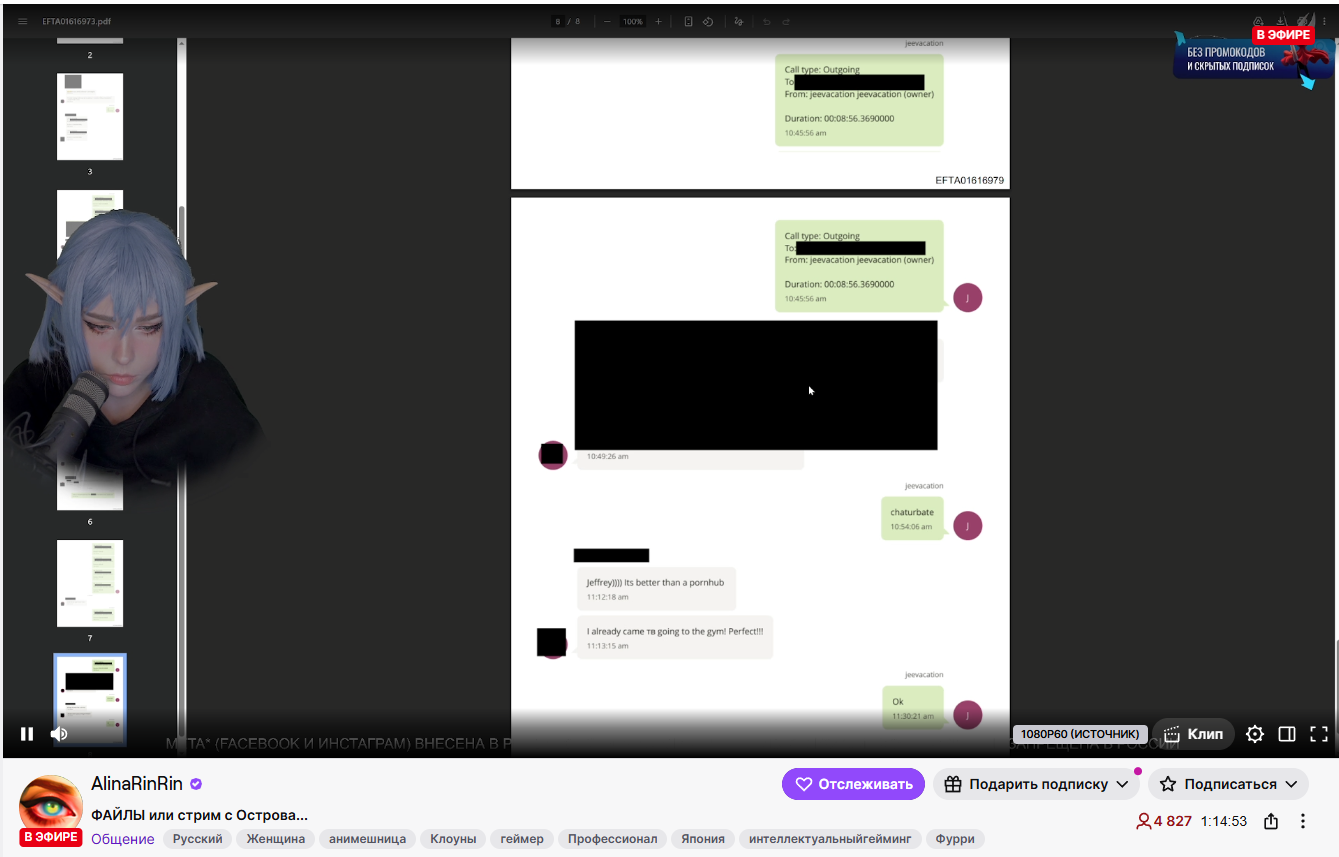
Task: Click the undo arrow in PDF toolbar
Action: click(767, 21)
